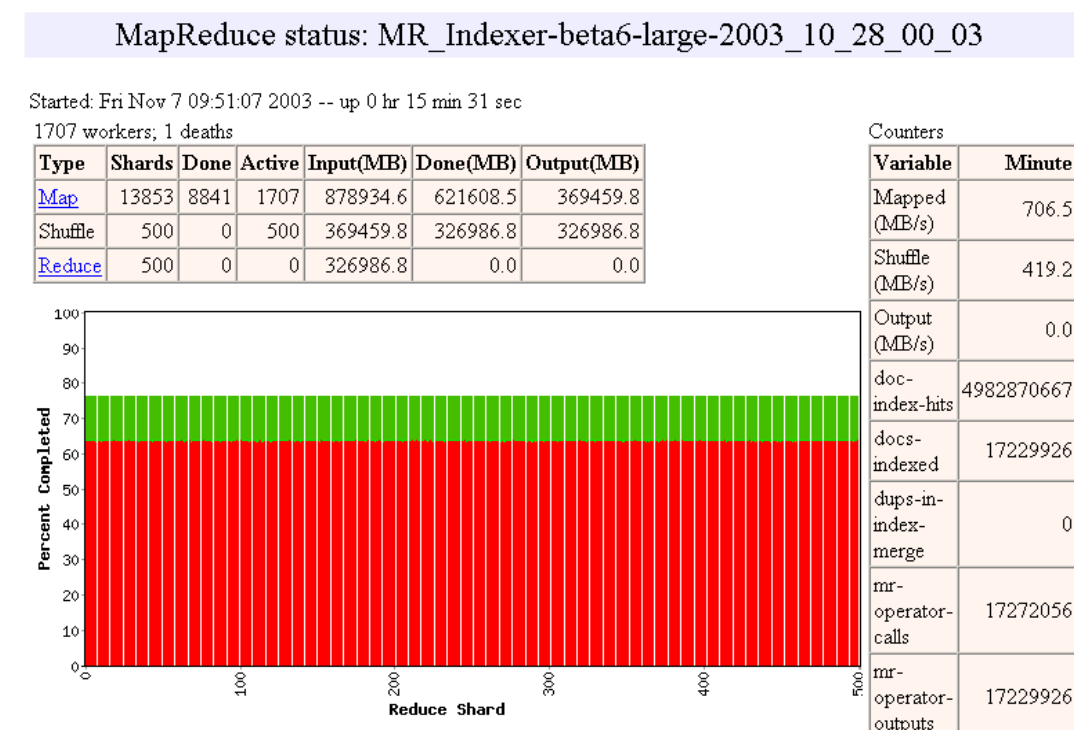
Task: Click the Done column header
Action: coord(207,163)
